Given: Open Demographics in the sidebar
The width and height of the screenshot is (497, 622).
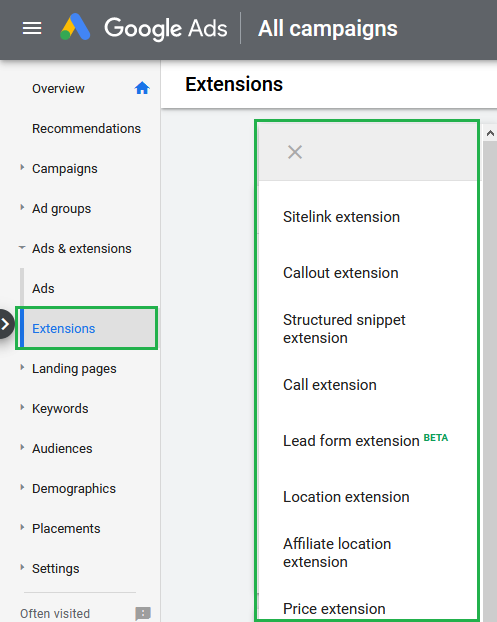Looking at the screenshot, I should 74,489.
